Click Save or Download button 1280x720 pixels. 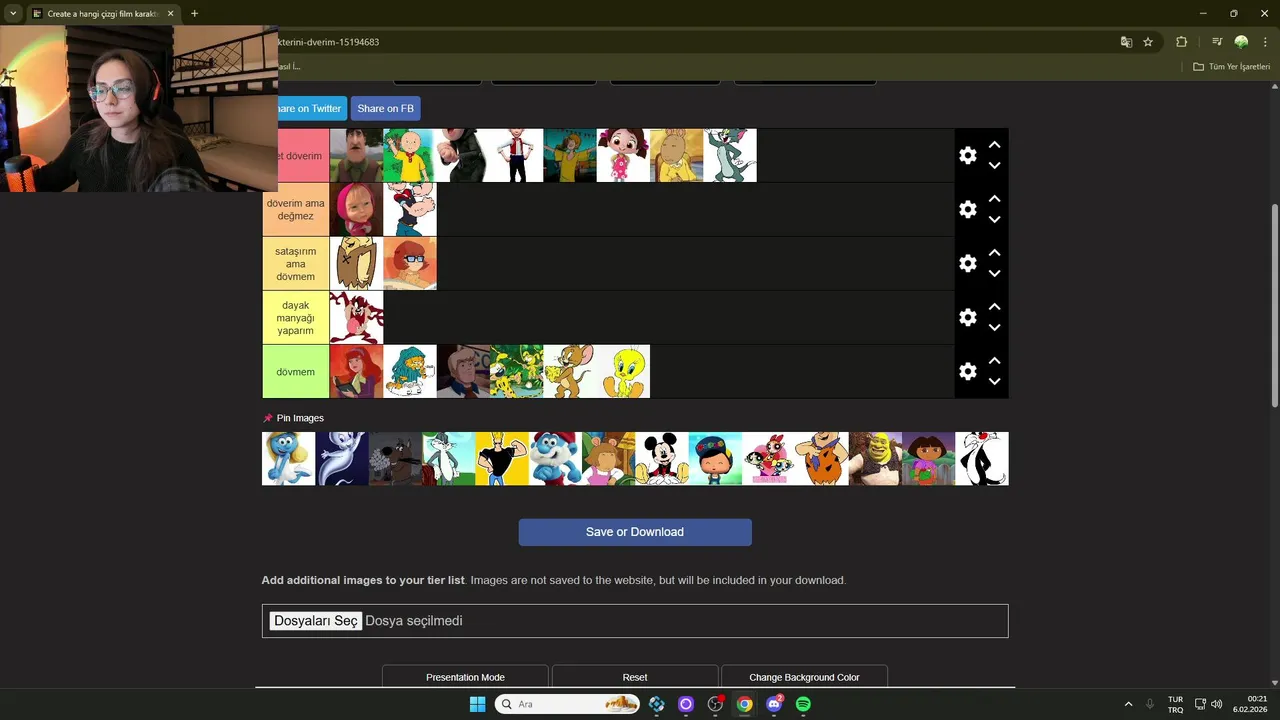(635, 532)
